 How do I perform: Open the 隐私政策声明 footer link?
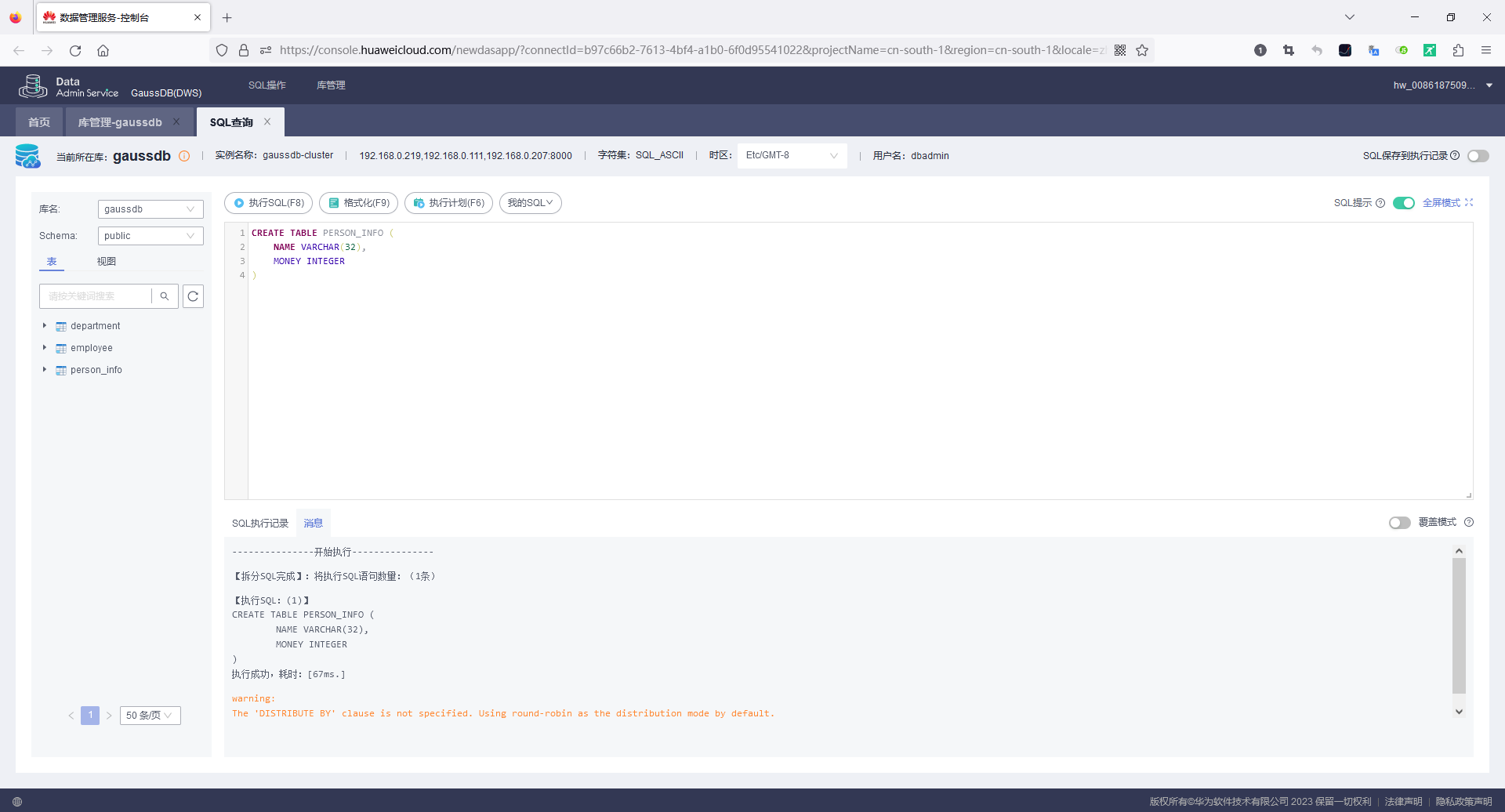click(x=1463, y=801)
